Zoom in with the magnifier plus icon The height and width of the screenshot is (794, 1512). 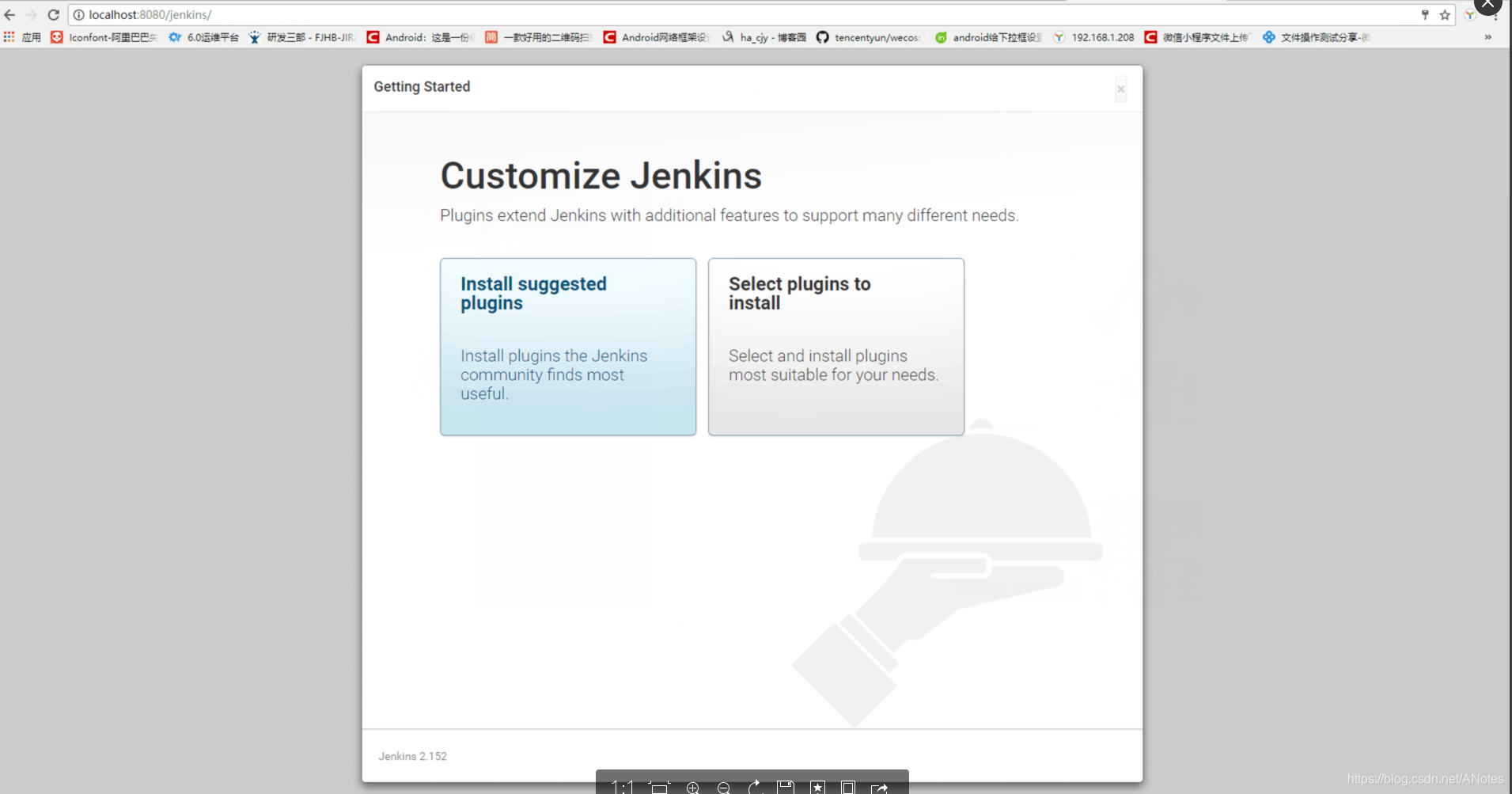coord(693,788)
